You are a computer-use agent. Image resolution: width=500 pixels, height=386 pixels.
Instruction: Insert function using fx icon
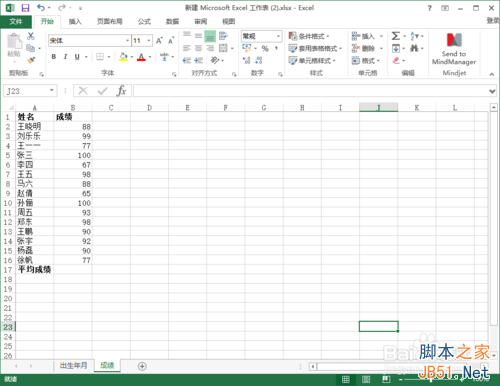(121, 91)
